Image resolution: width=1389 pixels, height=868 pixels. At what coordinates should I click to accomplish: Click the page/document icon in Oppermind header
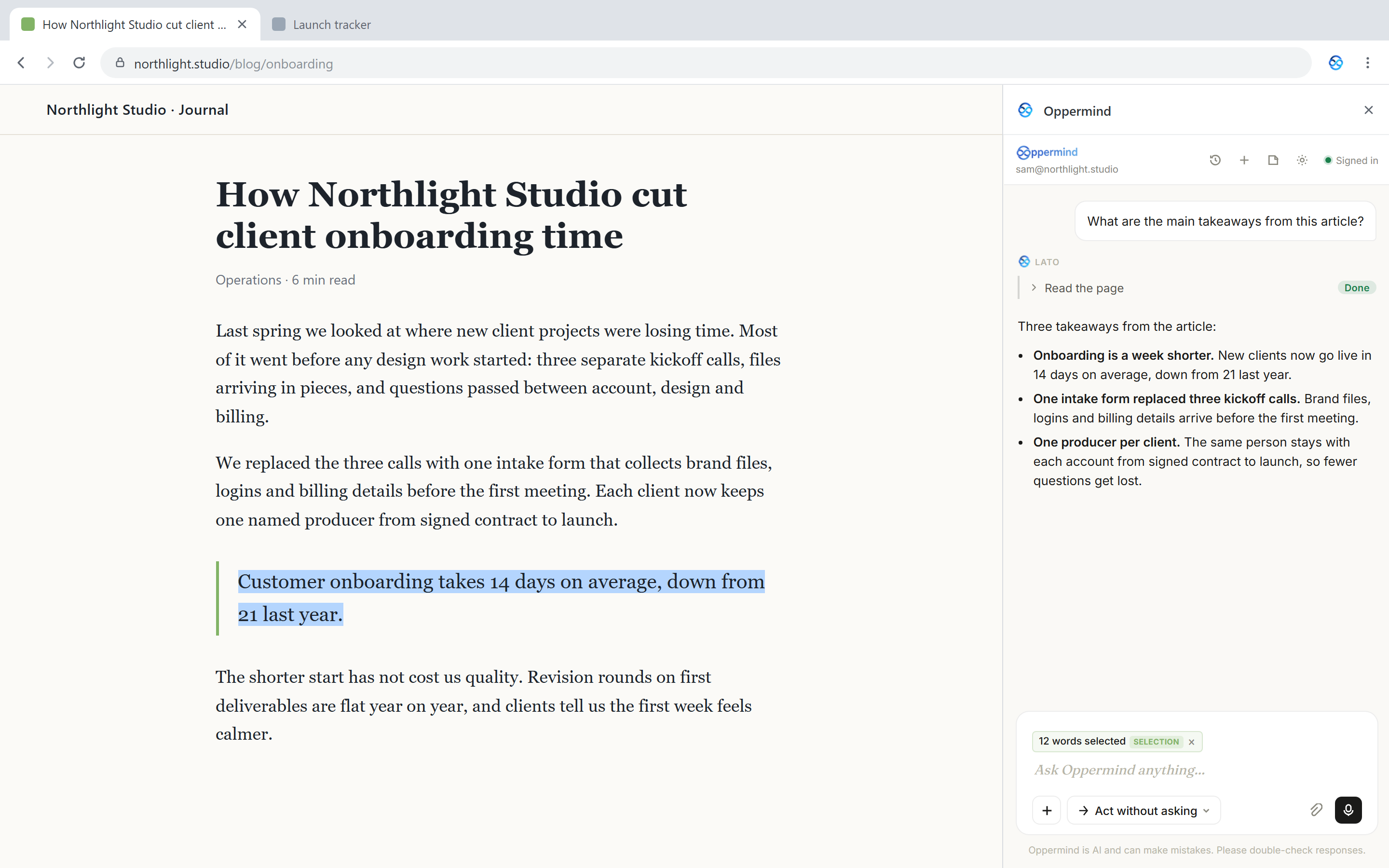click(1273, 160)
